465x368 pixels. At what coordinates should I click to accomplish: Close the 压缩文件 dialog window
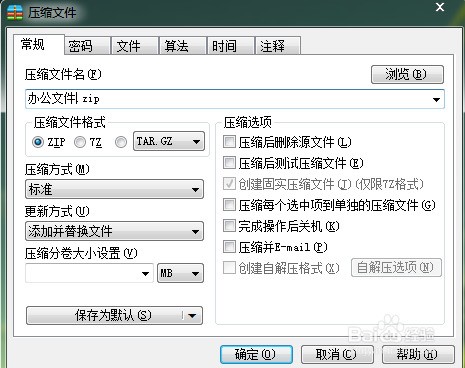[440, 7]
